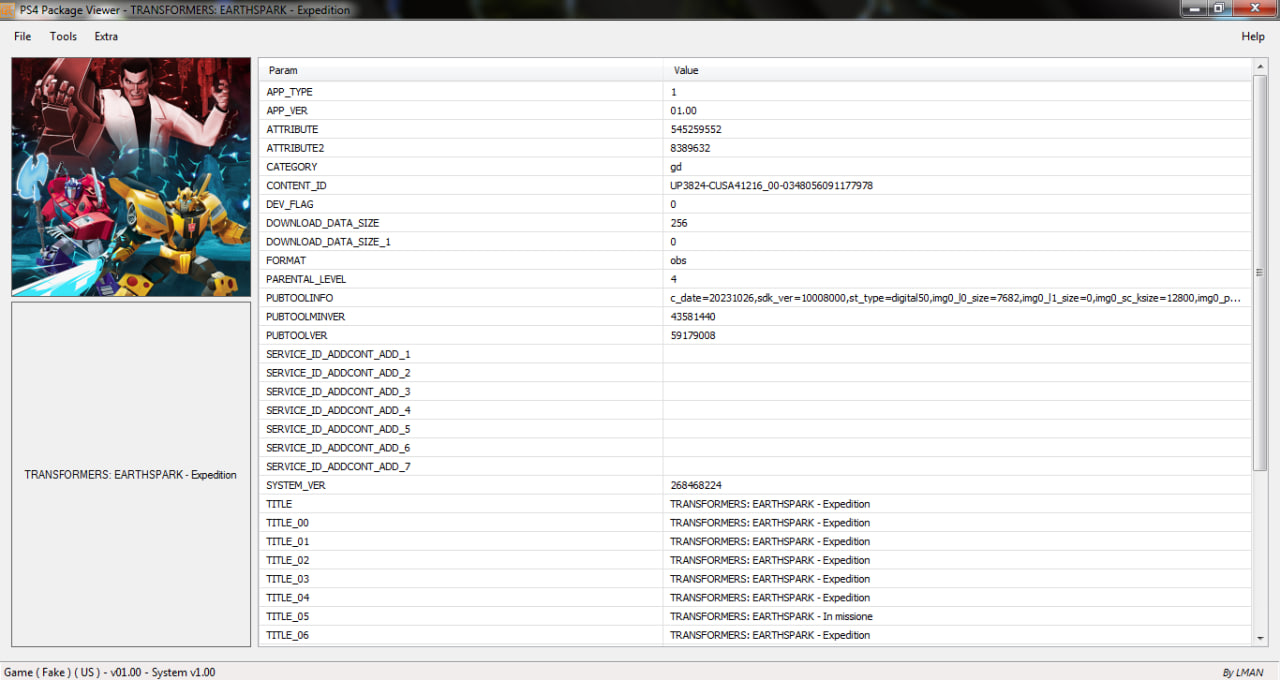Open the Help menu

pyautogui.click(x=1253, y=36)
